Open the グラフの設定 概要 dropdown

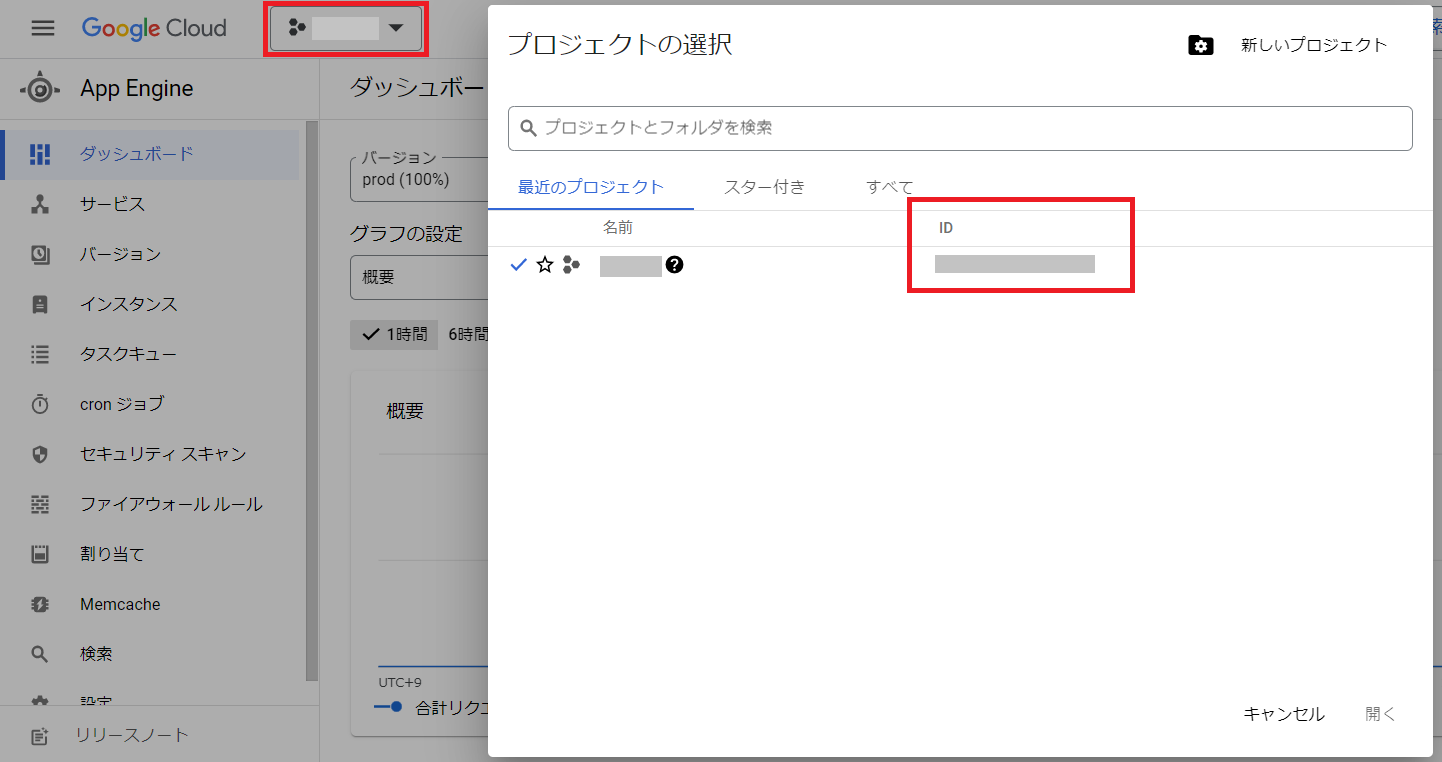pyautogui.click(x=419, y=277)
